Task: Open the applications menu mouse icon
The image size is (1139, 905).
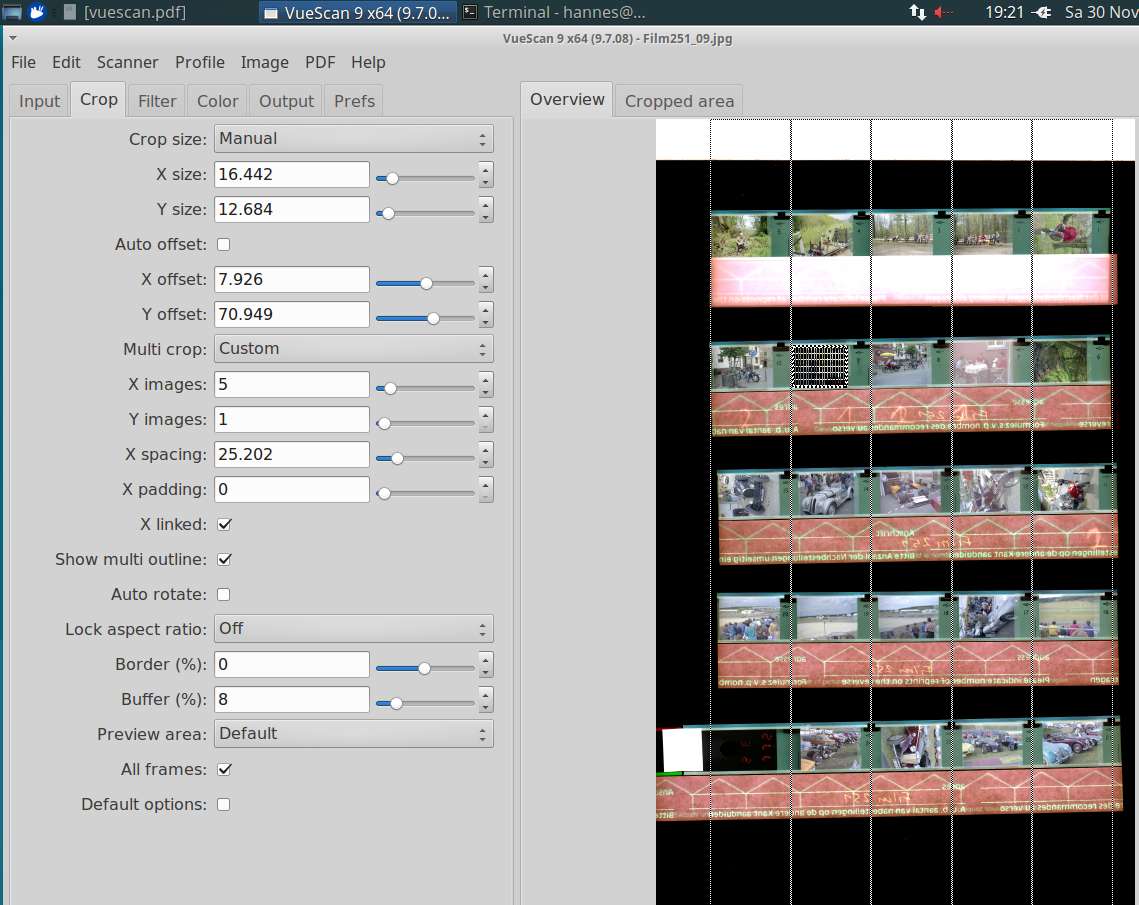Action: pyautogui.click(x=37, y=12)
